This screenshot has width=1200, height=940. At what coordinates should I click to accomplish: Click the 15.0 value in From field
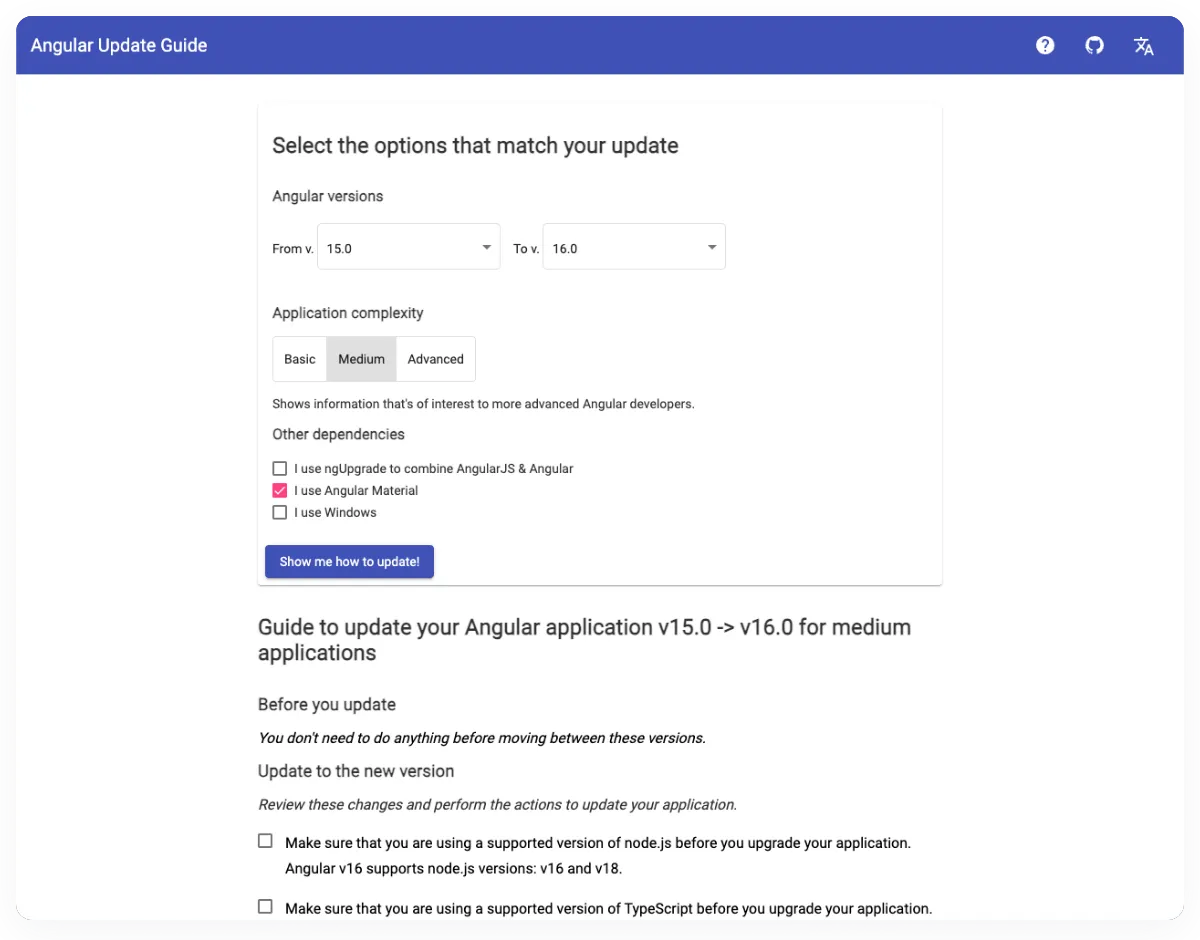[x=340, y=249]
